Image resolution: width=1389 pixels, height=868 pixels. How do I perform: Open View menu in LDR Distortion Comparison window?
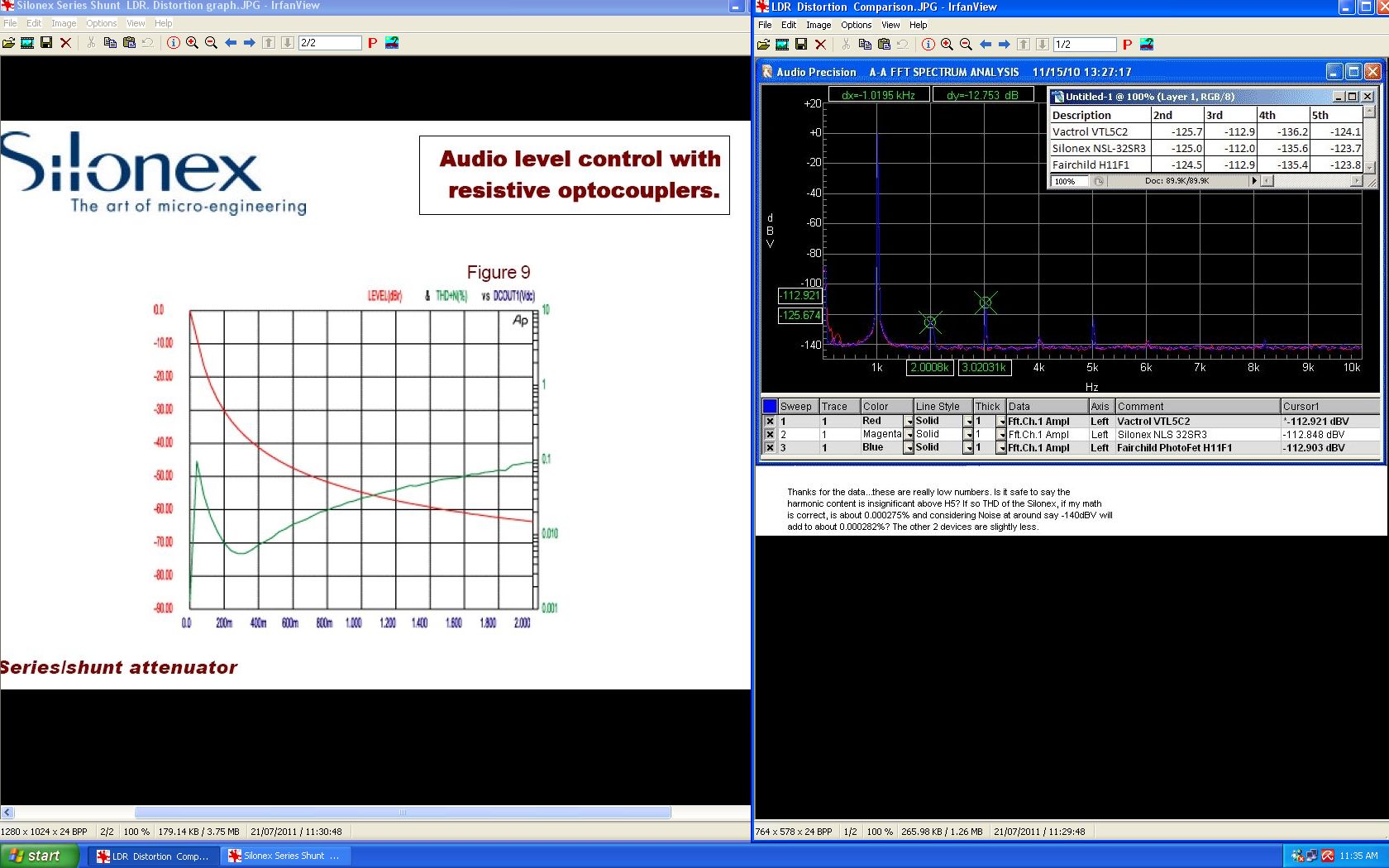pyautogui.click(x=890, y=25)
